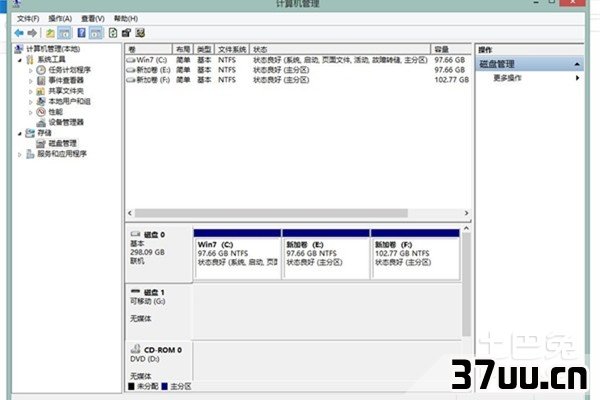Click NTFS cell in the Win7 (C:) row
This screenshot has width=600, height=400.
point(227,60)
